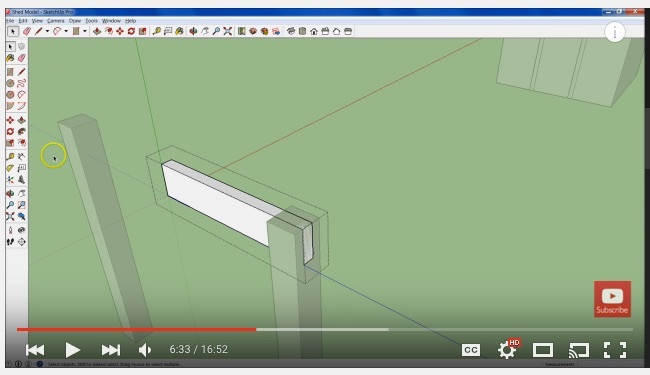
Task: Pick the Line tool in top toolbar
Action: [39, 31]
